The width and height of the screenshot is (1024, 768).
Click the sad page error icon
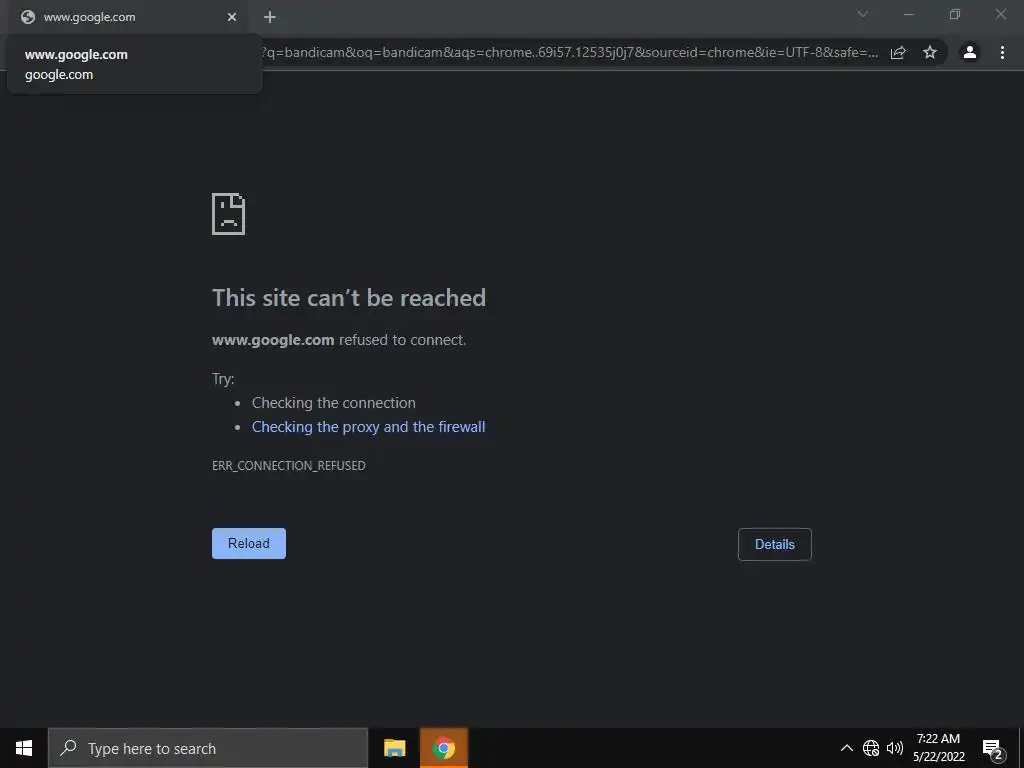229,214
